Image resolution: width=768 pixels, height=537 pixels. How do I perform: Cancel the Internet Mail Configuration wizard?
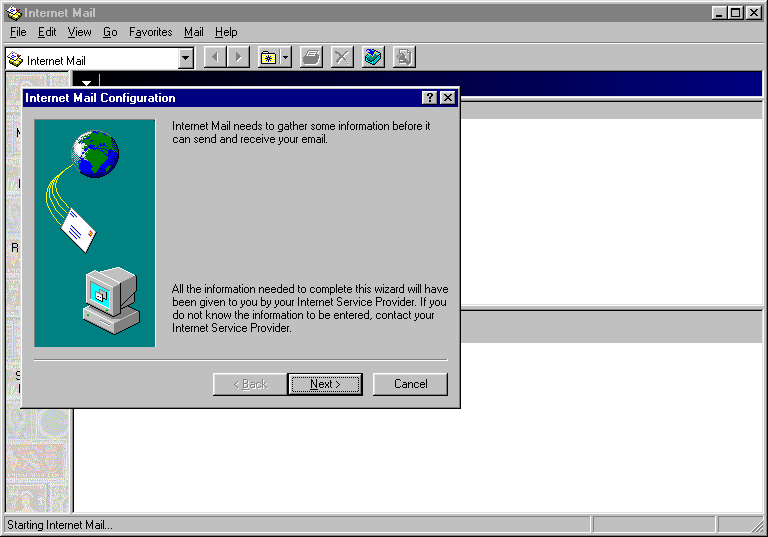click(410, 384)
